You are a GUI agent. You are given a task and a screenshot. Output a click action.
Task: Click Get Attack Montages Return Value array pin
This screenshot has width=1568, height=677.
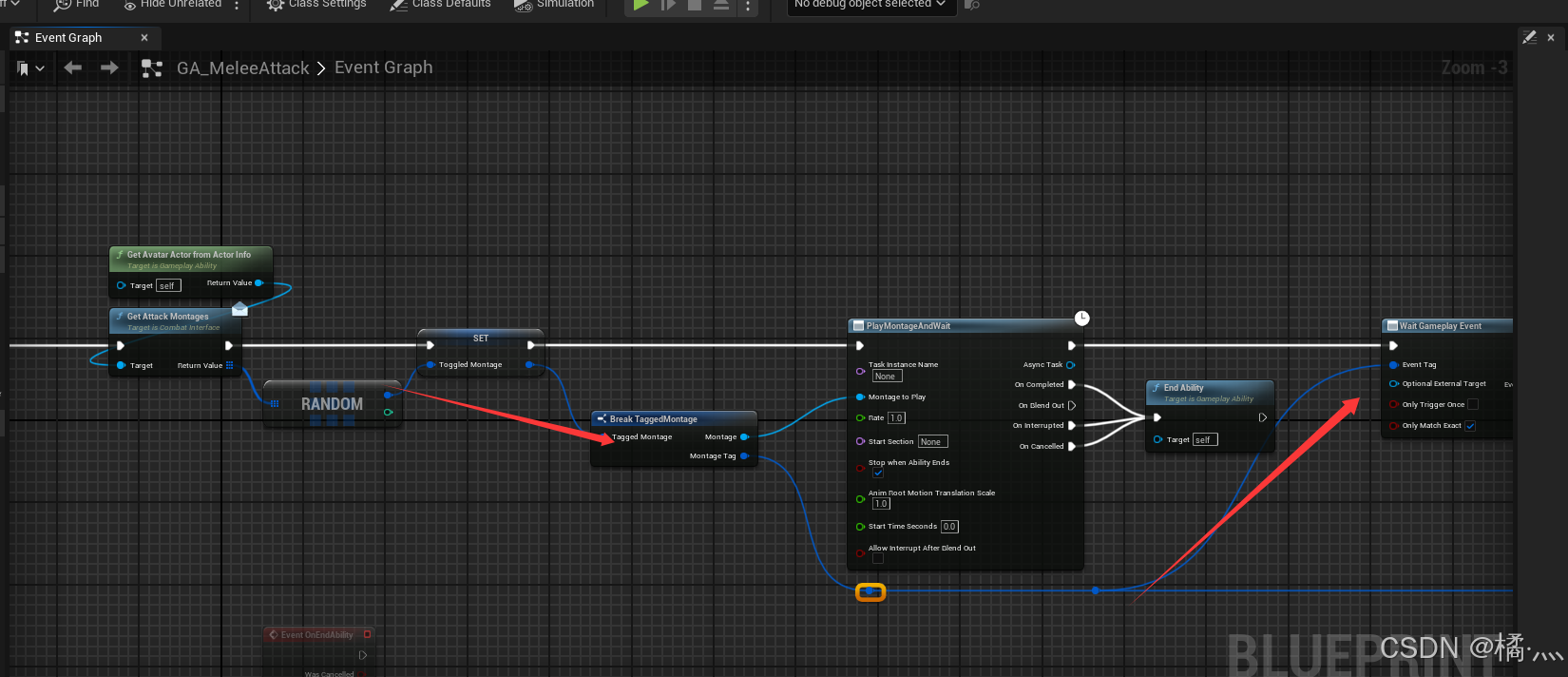230,365
